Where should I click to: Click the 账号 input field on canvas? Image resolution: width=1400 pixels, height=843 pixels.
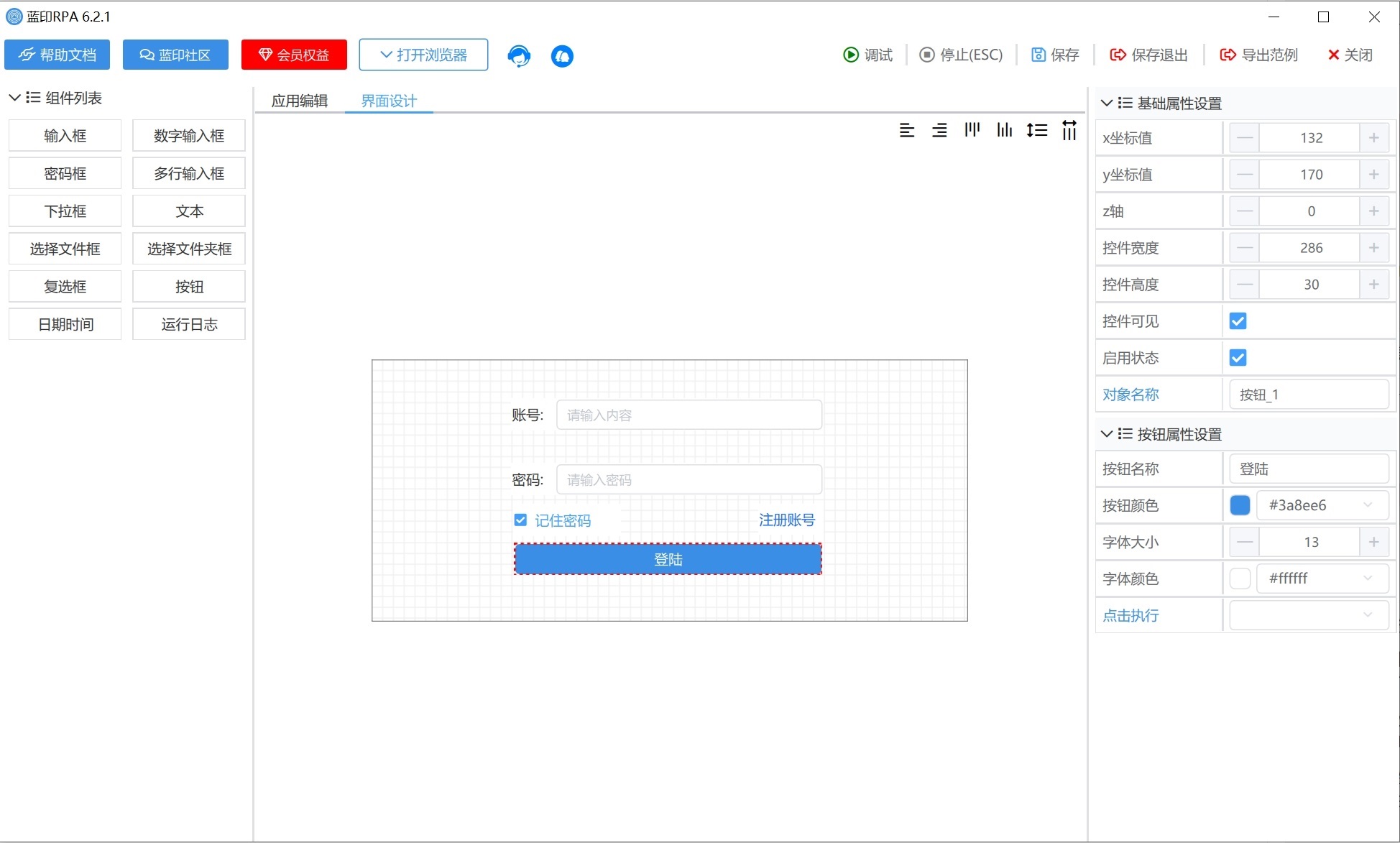689,415
